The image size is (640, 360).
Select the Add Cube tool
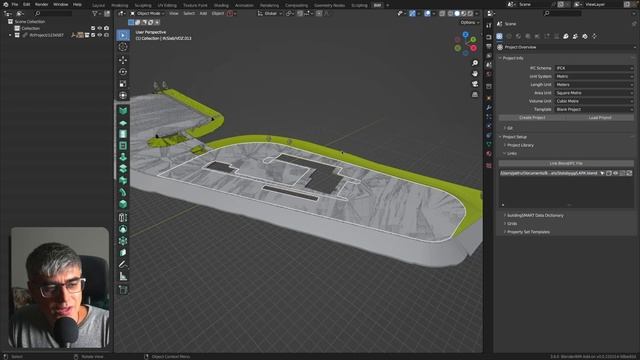click(x=123, y=290)
